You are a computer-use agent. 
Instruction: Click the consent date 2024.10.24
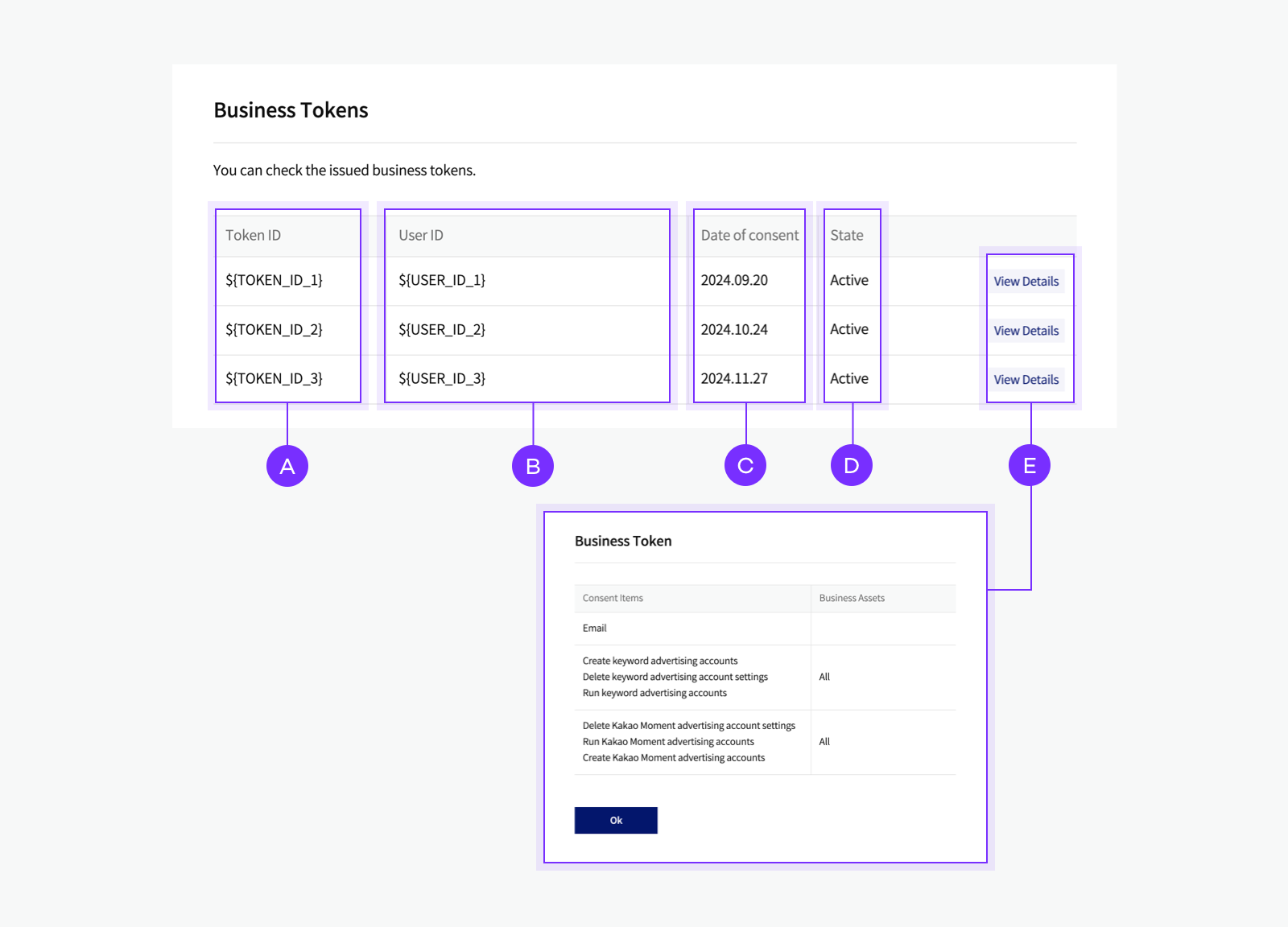click(x=734, y=329)
